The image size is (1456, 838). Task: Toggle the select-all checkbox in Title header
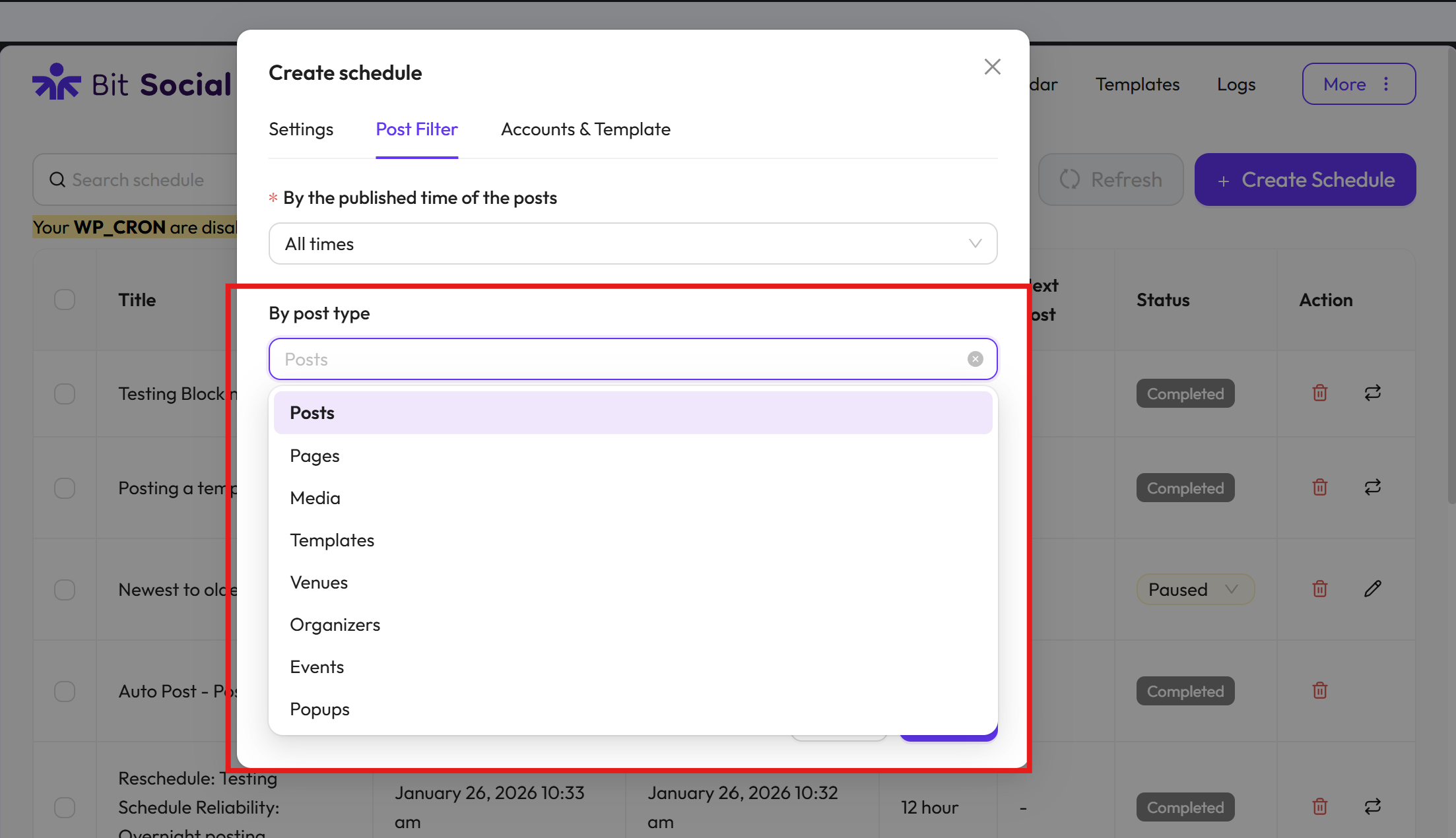(65, 300)
